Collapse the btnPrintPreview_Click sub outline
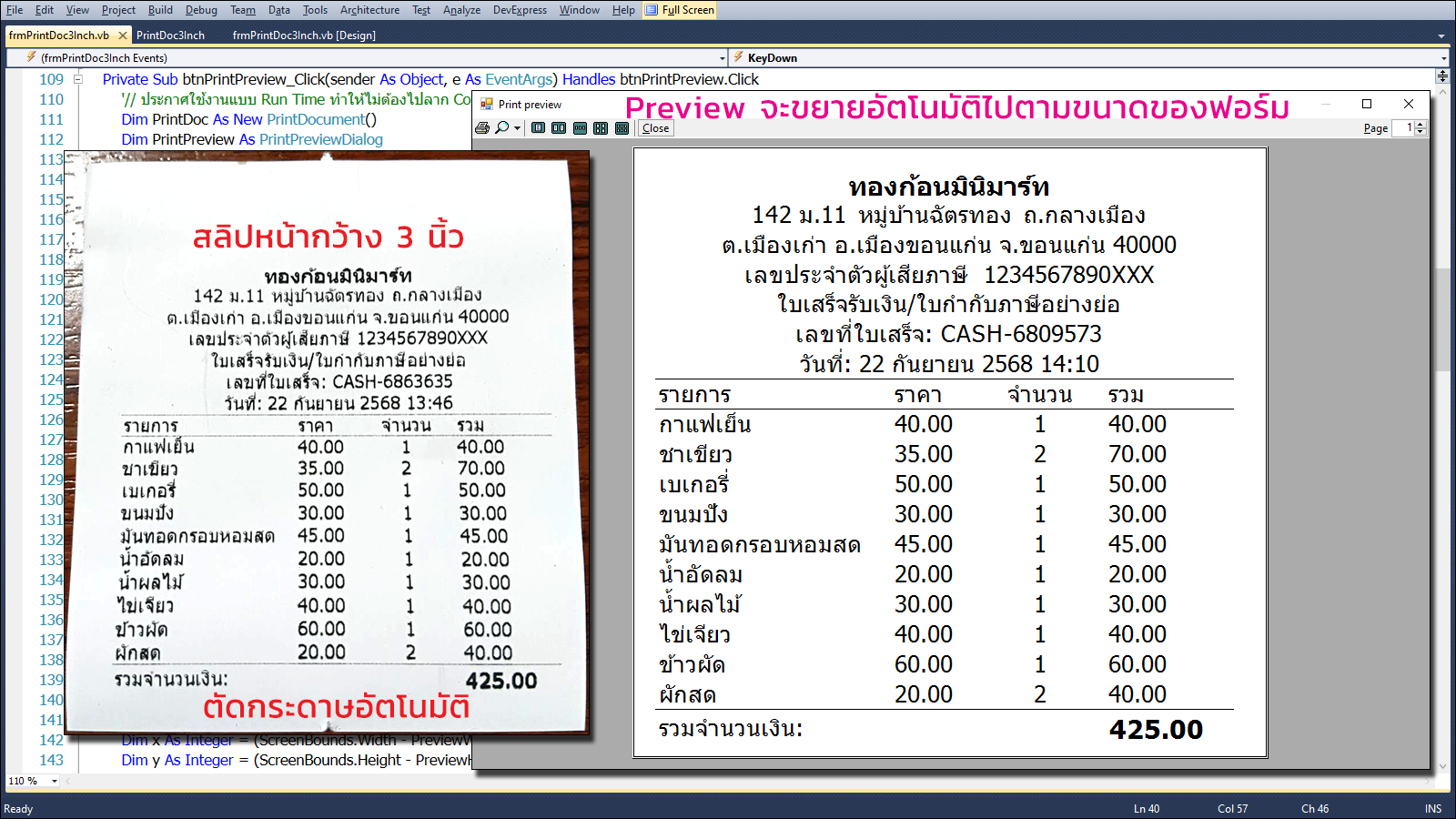Screen dimensions: 1456x819 [78, 79]
